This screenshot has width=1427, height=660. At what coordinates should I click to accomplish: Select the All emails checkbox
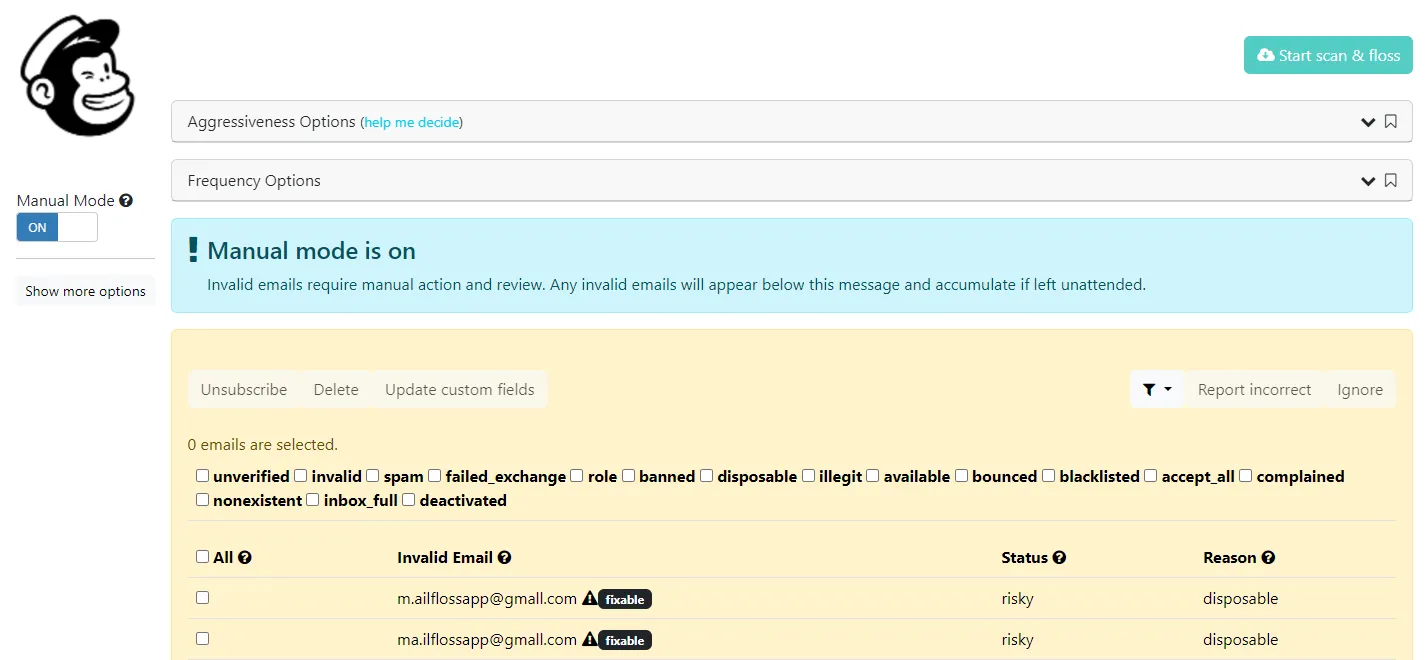203,557
